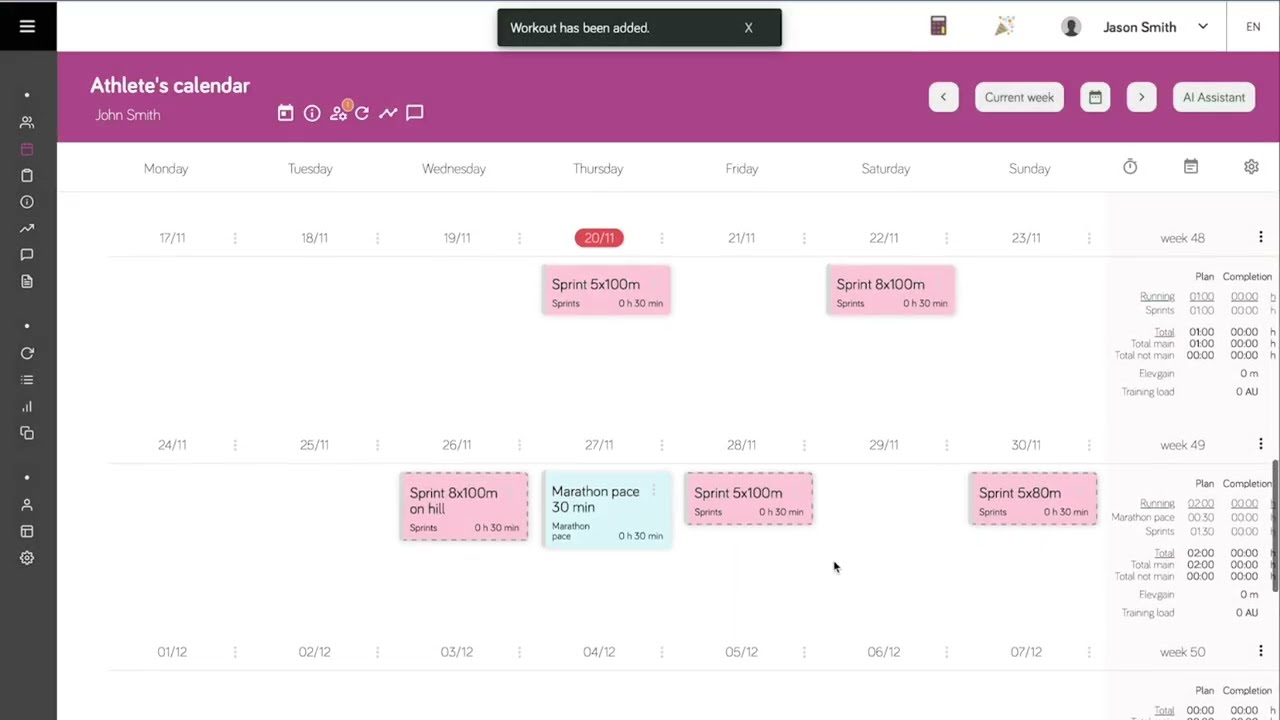The image size is (1280, 720).
Task: Open week 49 options menu
Action: tap(1260, 444)
